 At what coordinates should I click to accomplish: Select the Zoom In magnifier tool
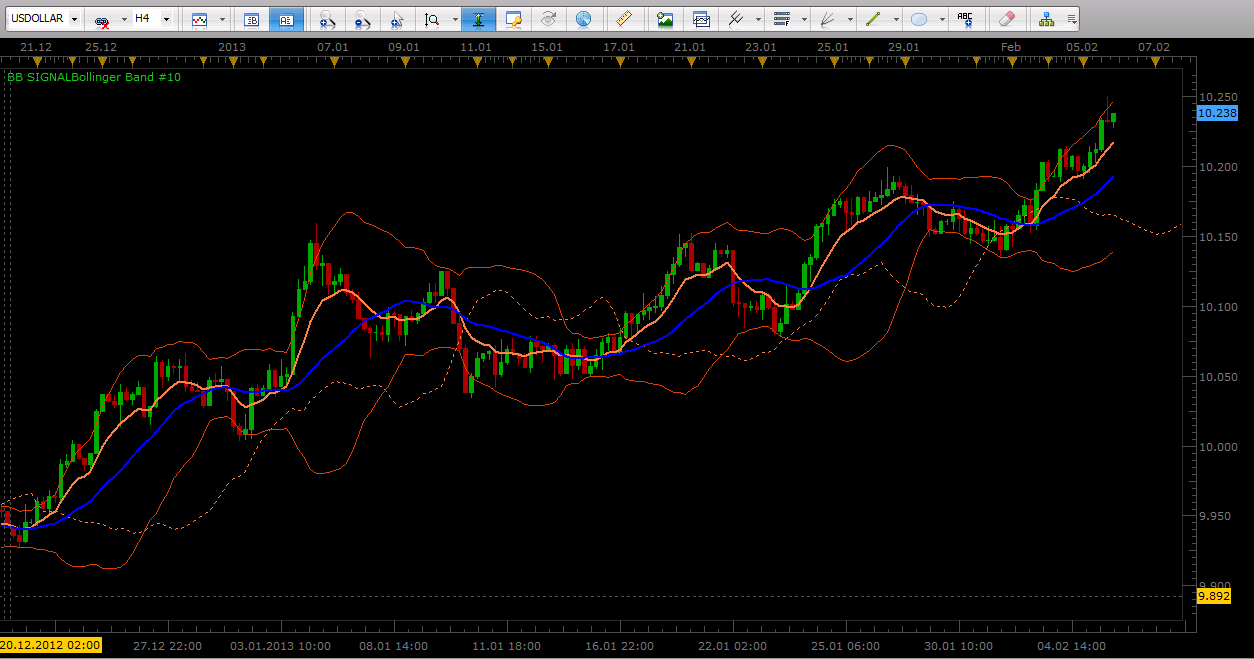(x=326, y=18)
